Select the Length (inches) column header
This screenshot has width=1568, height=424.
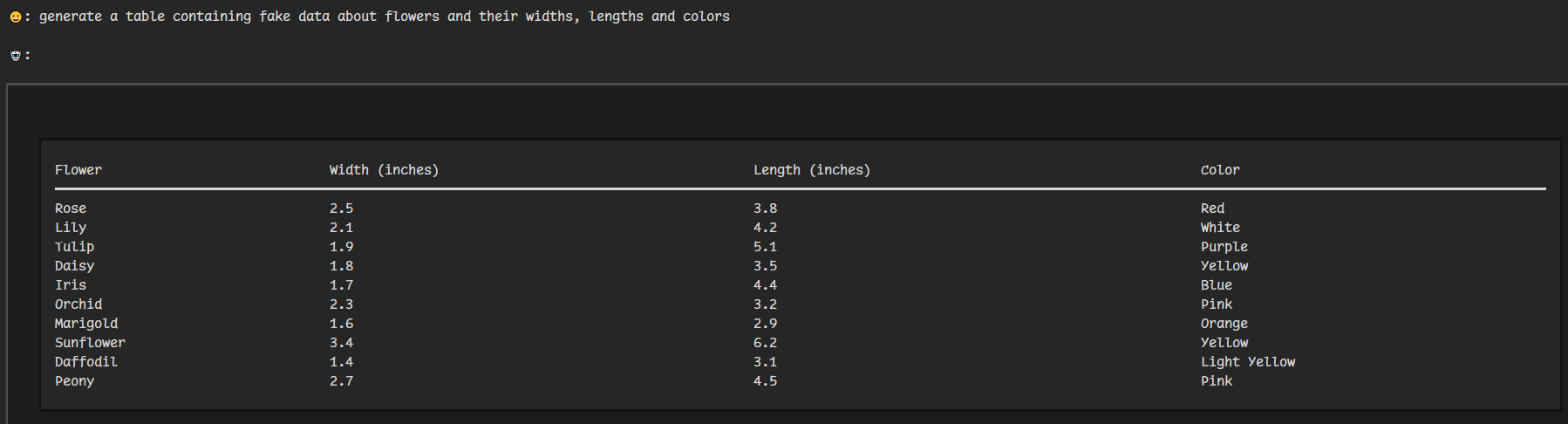point(811,170)
